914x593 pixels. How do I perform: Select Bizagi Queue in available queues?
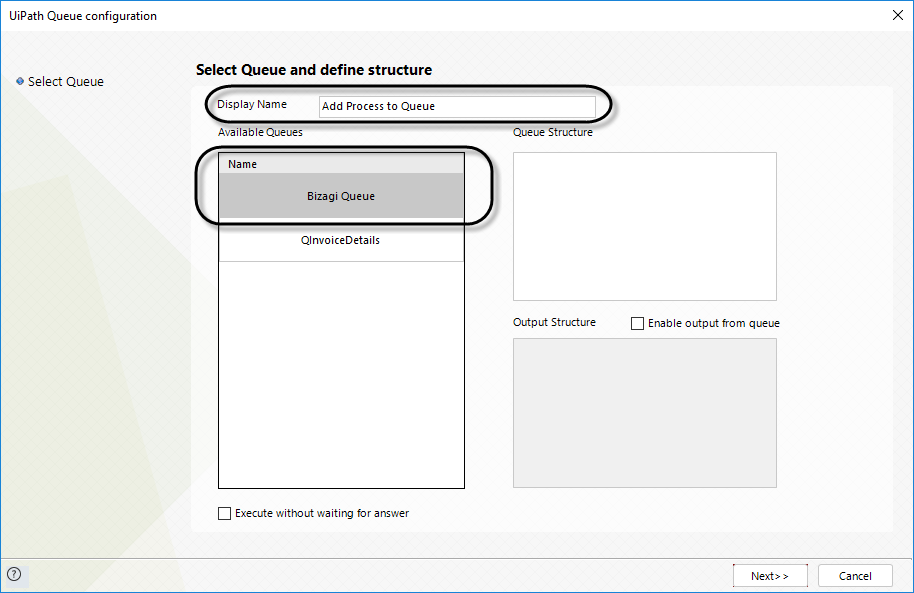coord(342,196)
